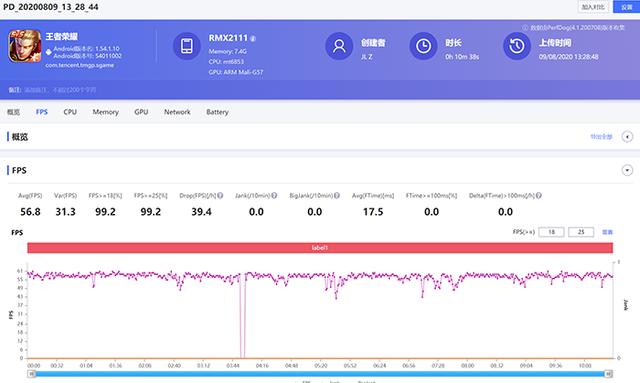Click the info icon beside RMX2111
This screenshot has width=640, height=383.
pyautogui.click(x=253, y=38)
